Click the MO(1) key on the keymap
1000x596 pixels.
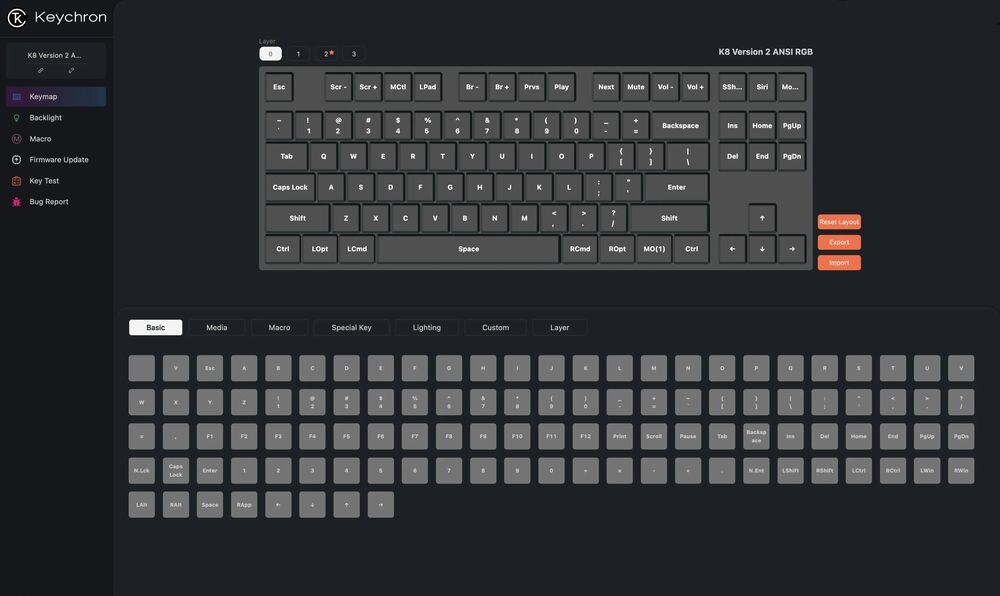coord(653,248)
